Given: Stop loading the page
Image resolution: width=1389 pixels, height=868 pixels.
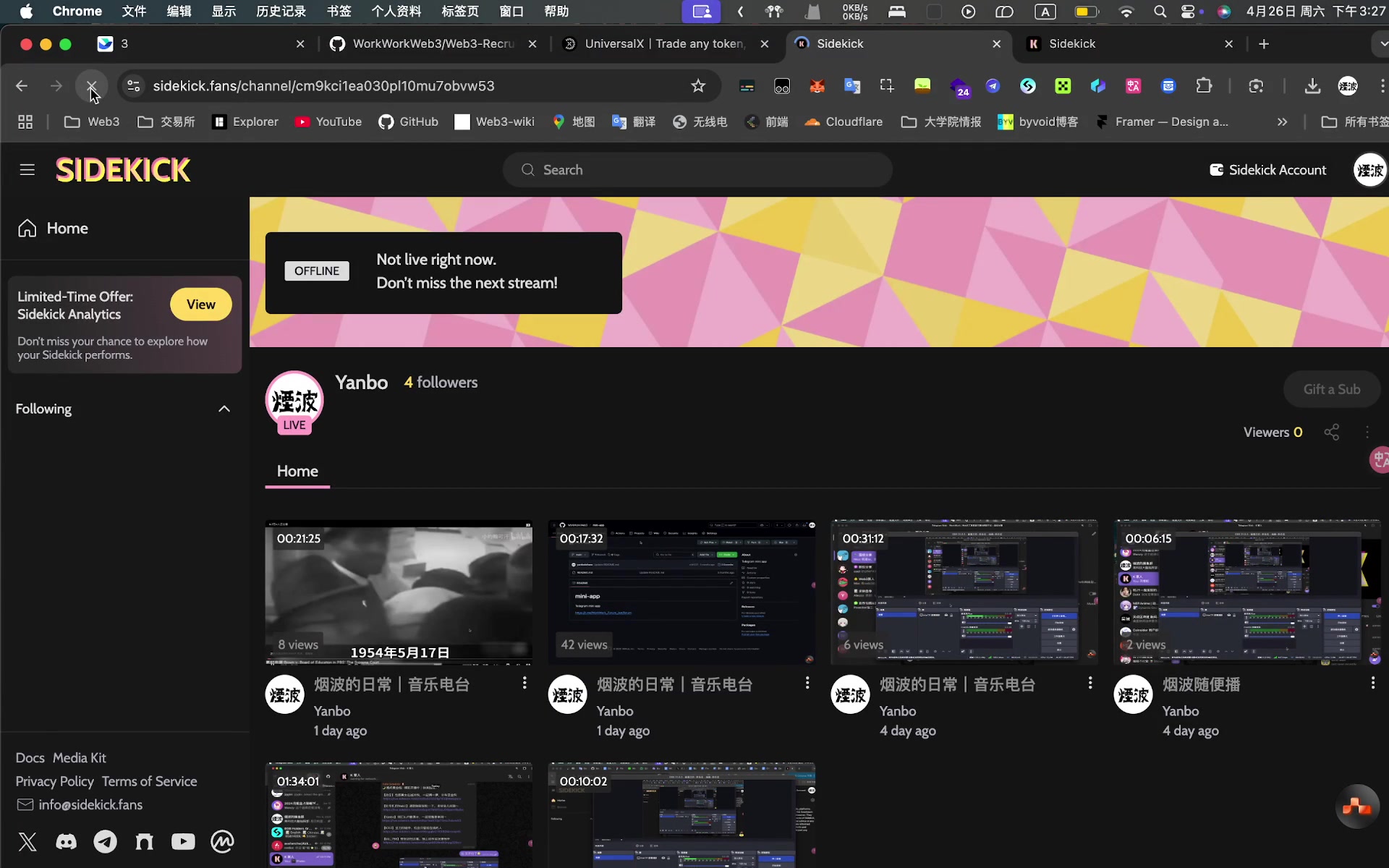Looking at the screenshot, I should [x=91, y=86].
